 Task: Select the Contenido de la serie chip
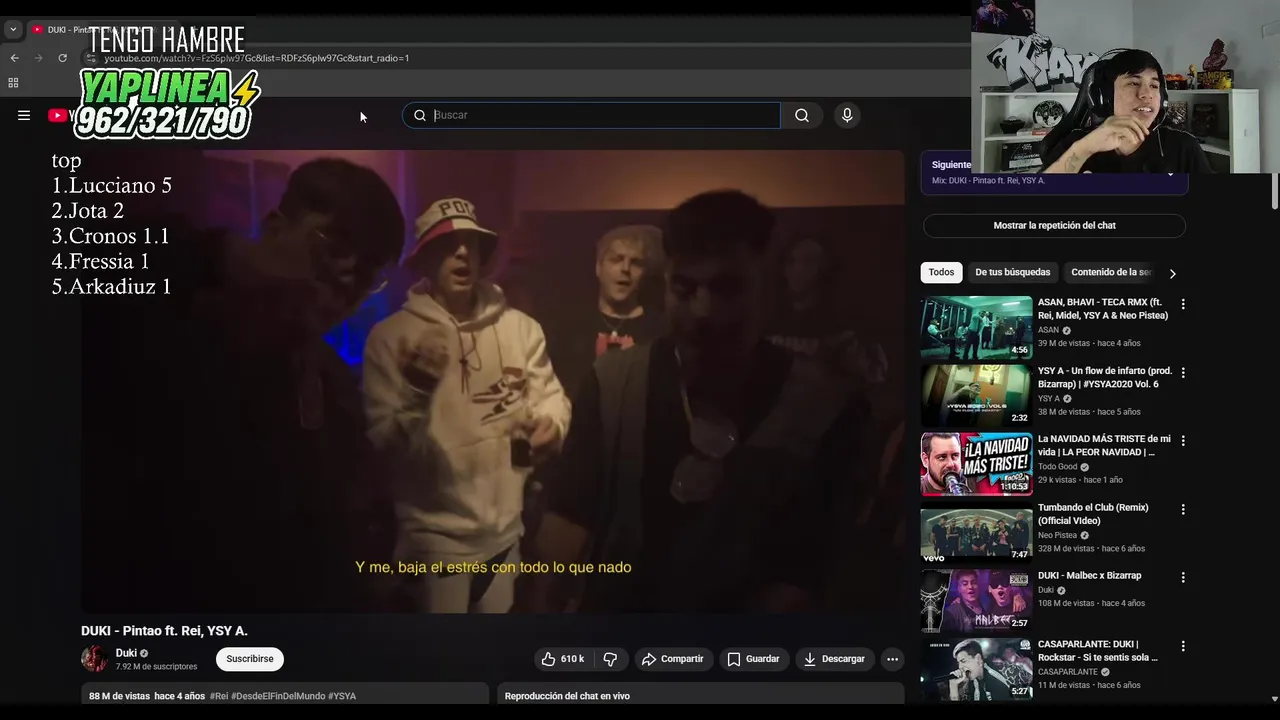point(1110,272)
